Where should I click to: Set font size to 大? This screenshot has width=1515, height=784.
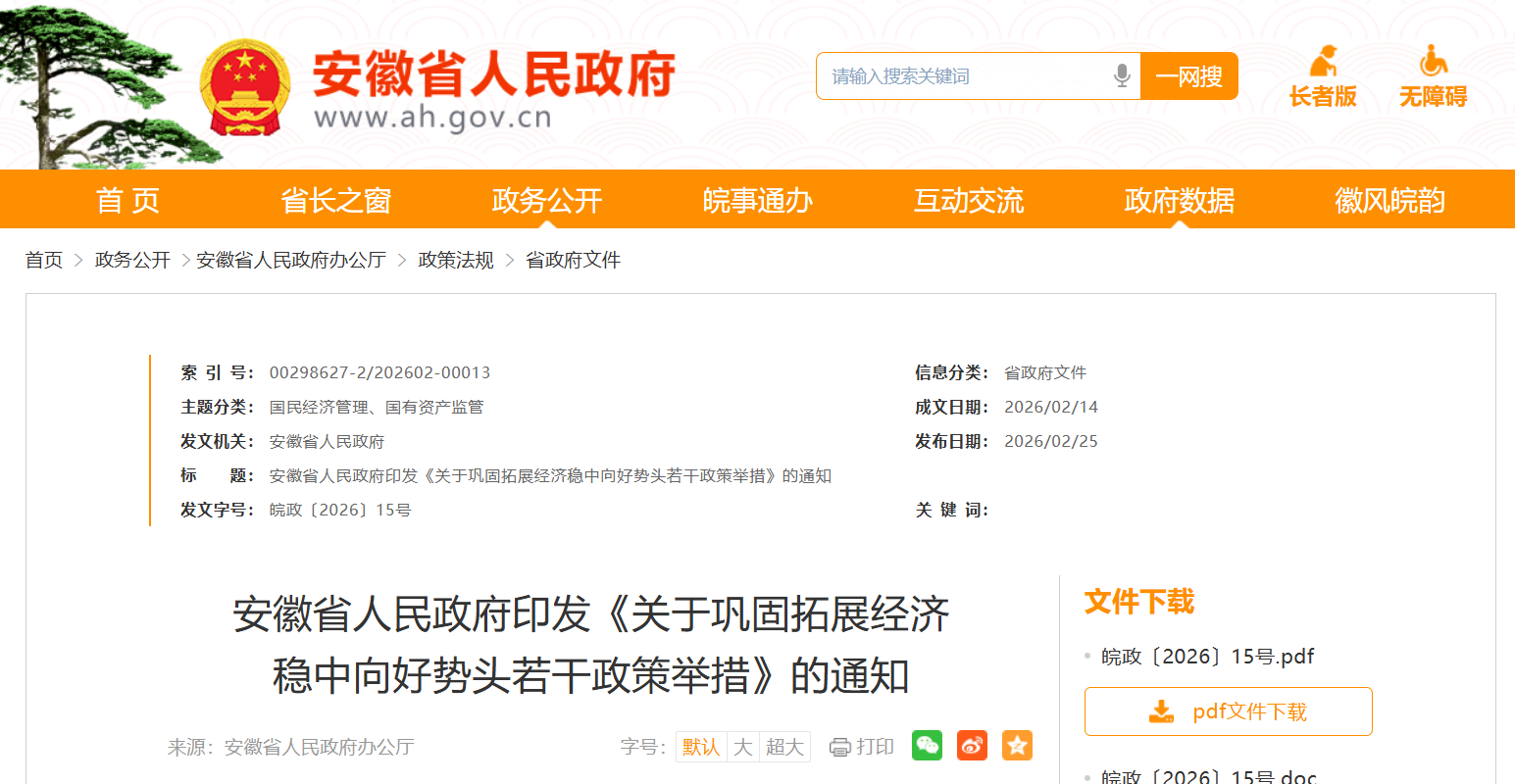click(743, 747)
